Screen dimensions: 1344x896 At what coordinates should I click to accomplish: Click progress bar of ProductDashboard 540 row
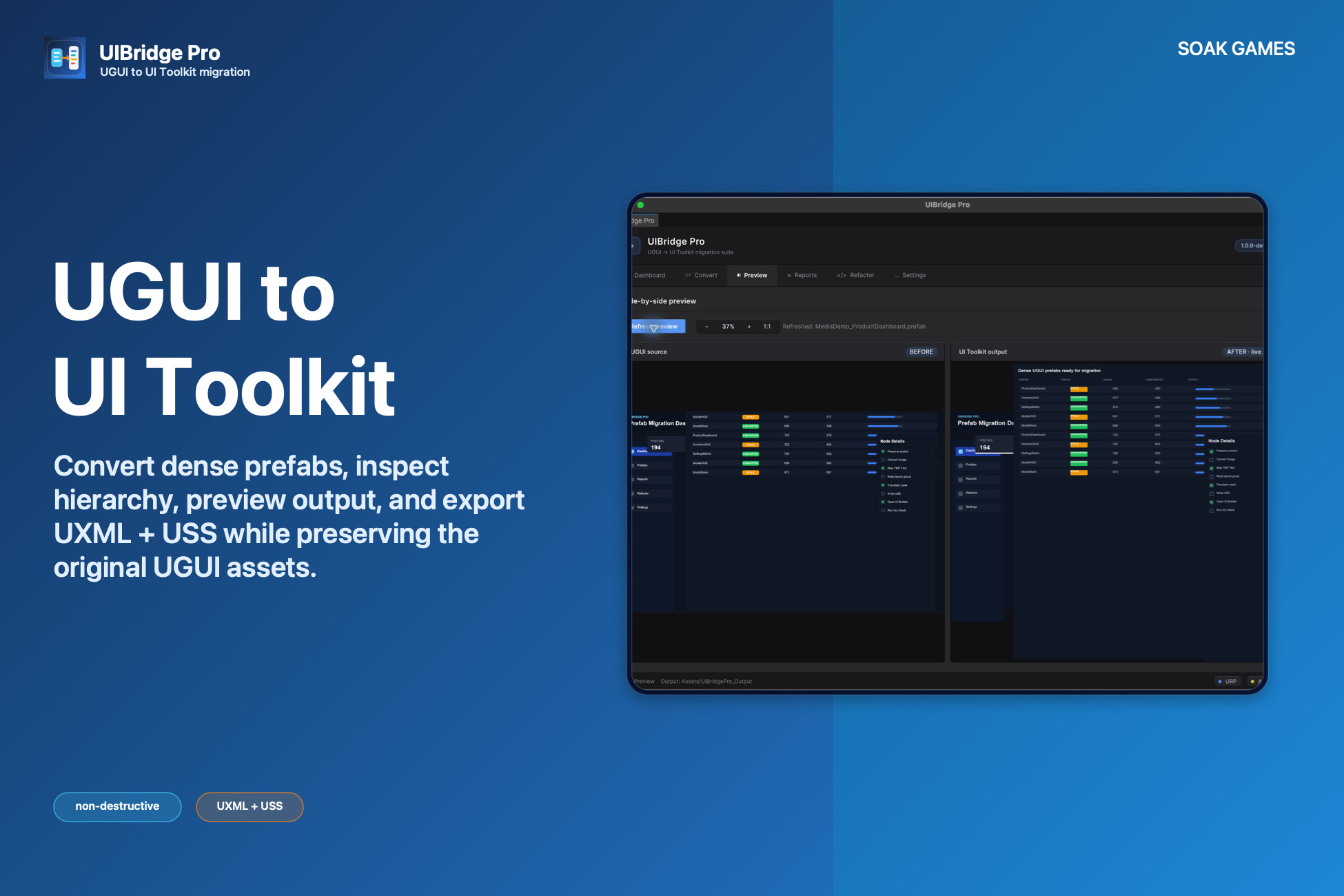coord(1213,389)
